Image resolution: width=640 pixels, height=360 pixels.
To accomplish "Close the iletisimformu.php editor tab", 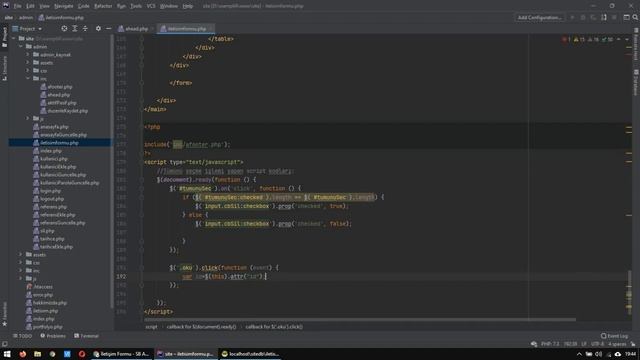I will [x=211, y=29].
